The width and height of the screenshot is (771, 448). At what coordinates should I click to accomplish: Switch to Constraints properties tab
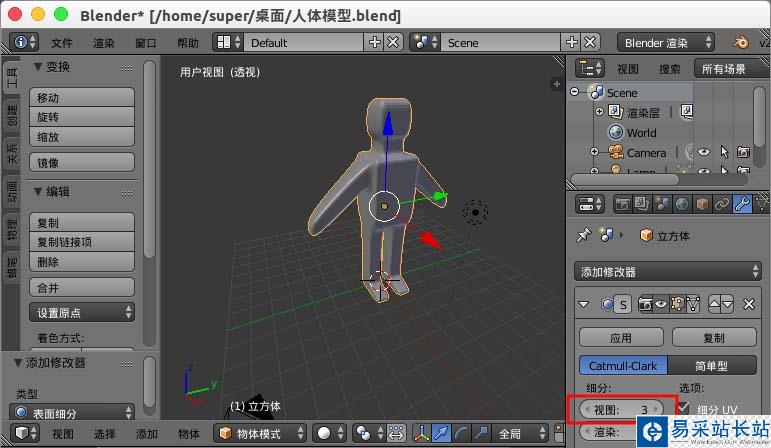(722, 204)
